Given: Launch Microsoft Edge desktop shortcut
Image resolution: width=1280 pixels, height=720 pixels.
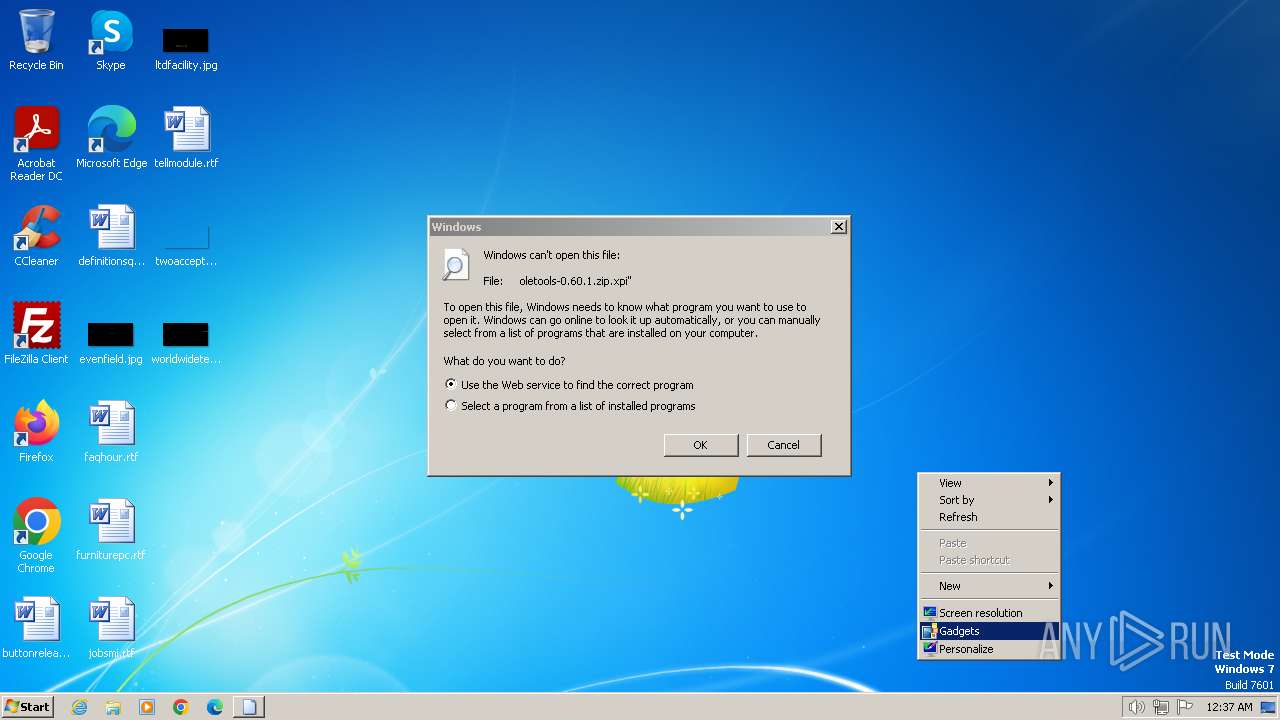Looking at the screenshot, I should click(x=111, y=138).
